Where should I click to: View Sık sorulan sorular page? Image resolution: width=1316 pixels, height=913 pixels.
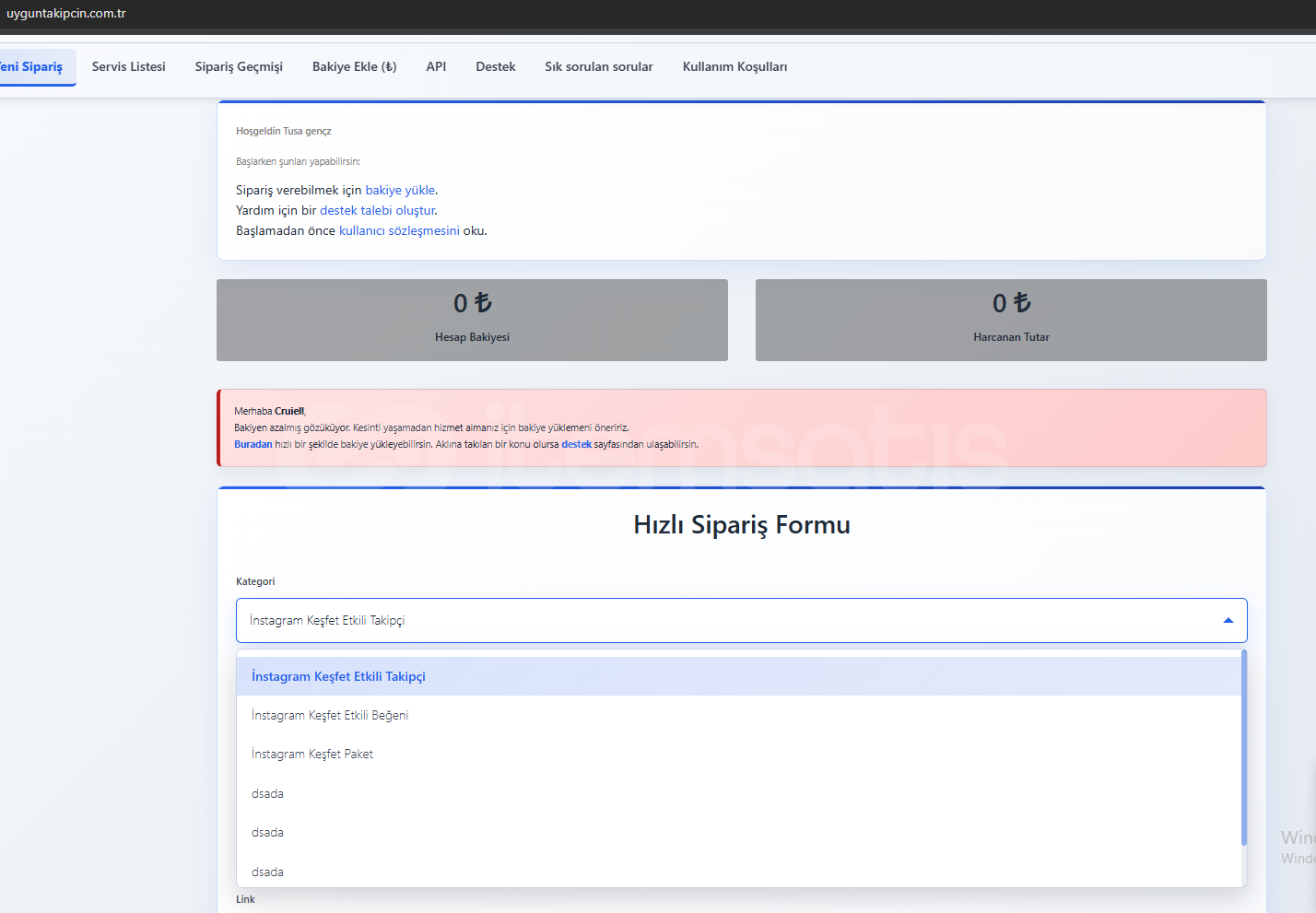coord(598,67)
